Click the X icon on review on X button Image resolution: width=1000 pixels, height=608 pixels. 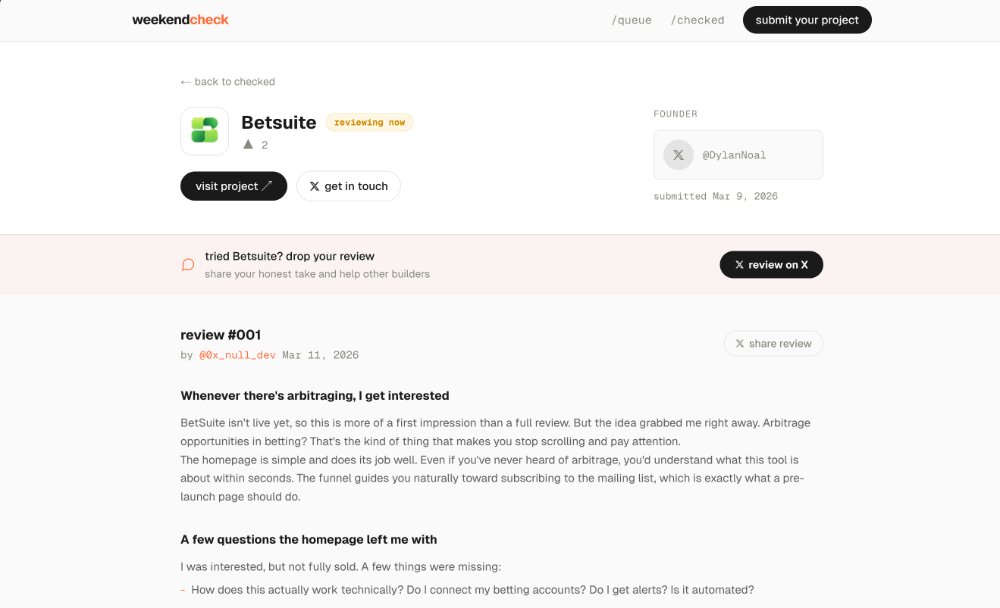(x=739, y=264)
